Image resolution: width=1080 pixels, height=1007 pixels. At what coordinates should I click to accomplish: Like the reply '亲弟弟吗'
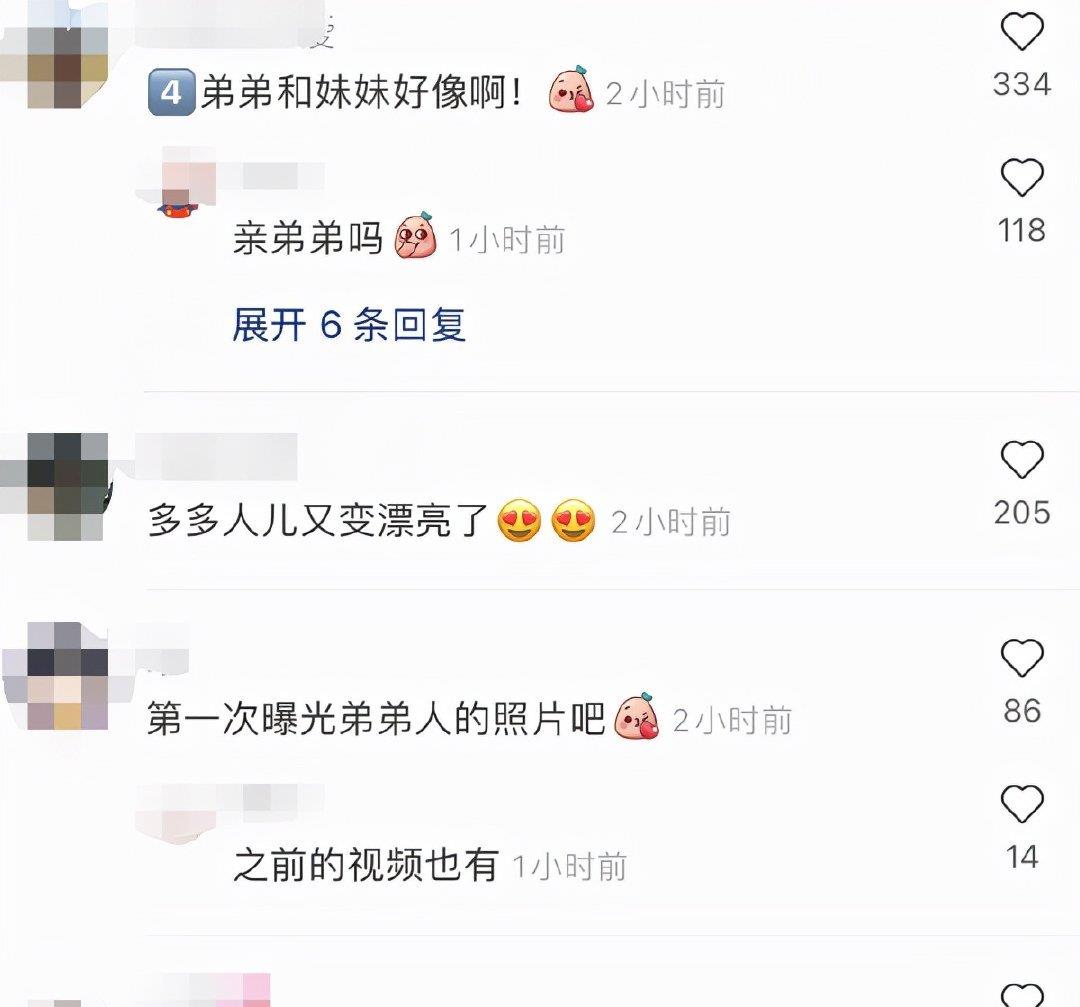tap(1021, 178)
